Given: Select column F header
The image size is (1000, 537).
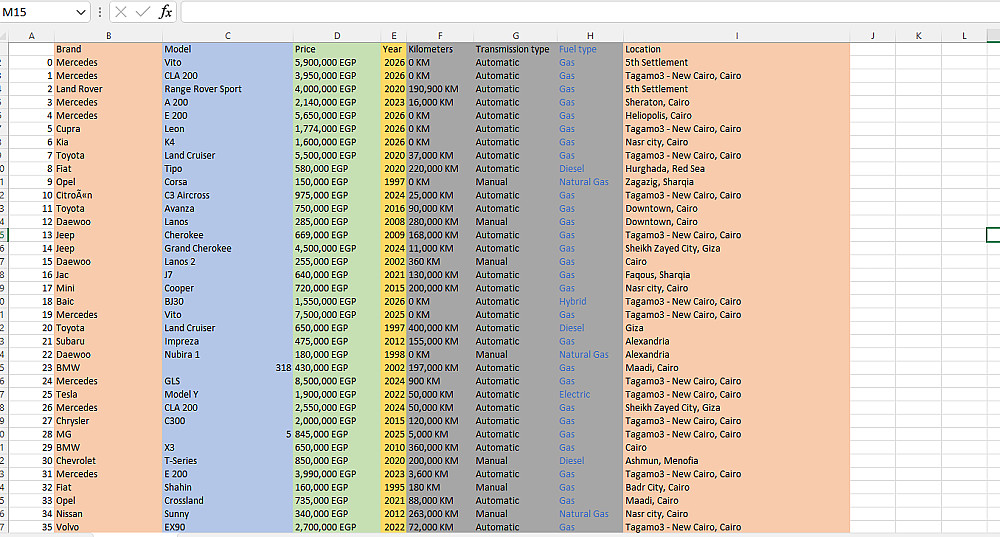Looking at the screenshot, I should coord(440,36).
